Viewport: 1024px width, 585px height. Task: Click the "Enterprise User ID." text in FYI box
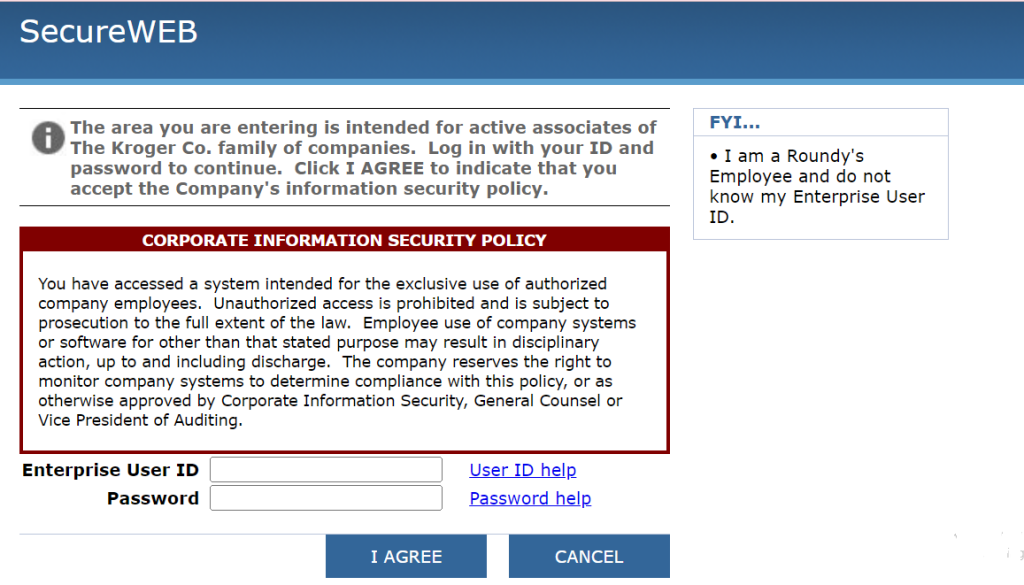[817, 207]
